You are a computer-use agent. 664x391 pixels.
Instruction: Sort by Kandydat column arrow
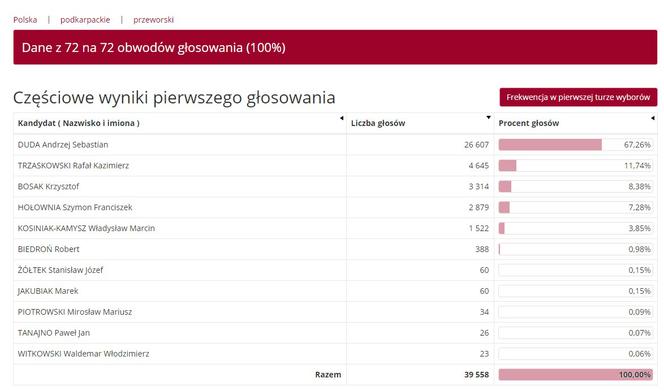click(x=341, y=118)
